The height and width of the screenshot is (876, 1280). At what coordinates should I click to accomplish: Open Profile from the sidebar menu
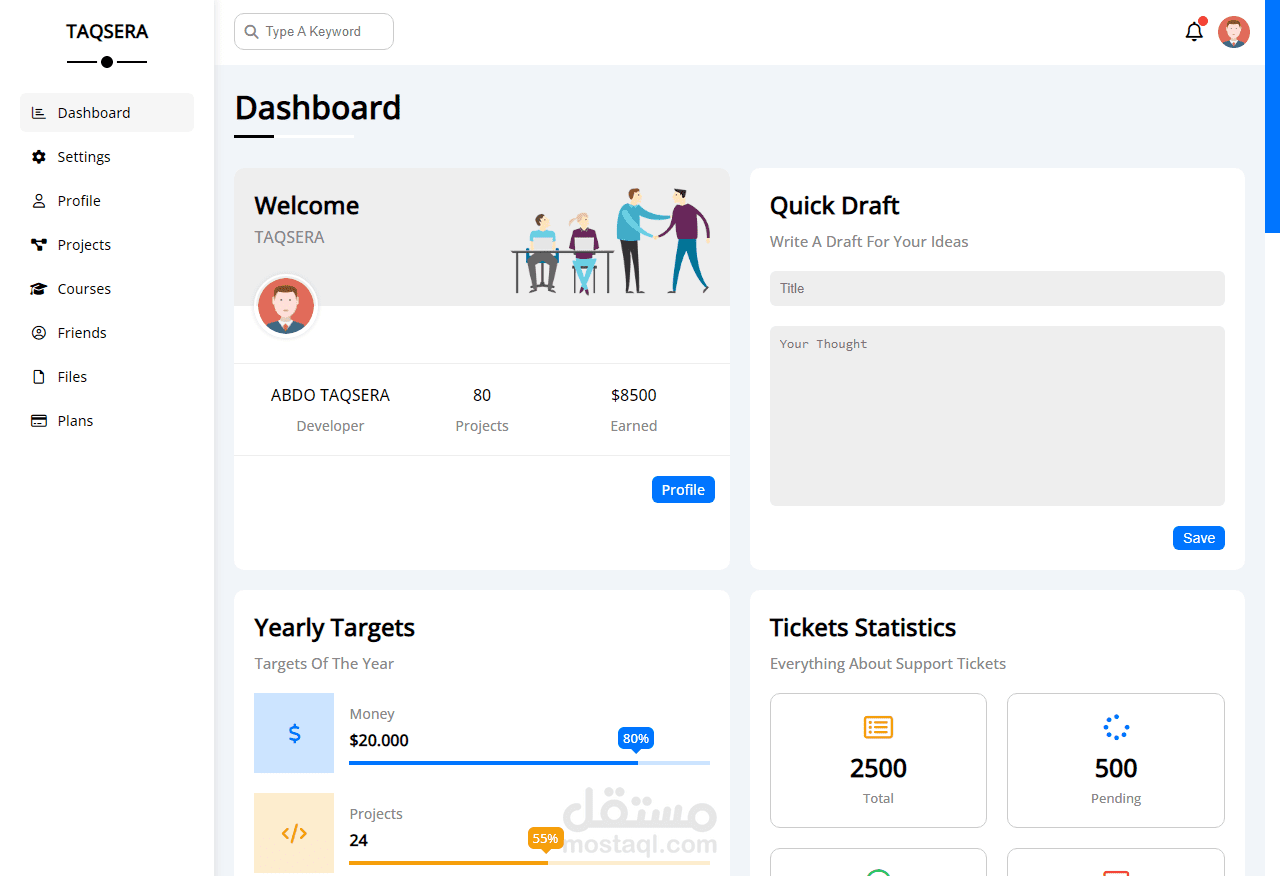[x=107, y=201]
